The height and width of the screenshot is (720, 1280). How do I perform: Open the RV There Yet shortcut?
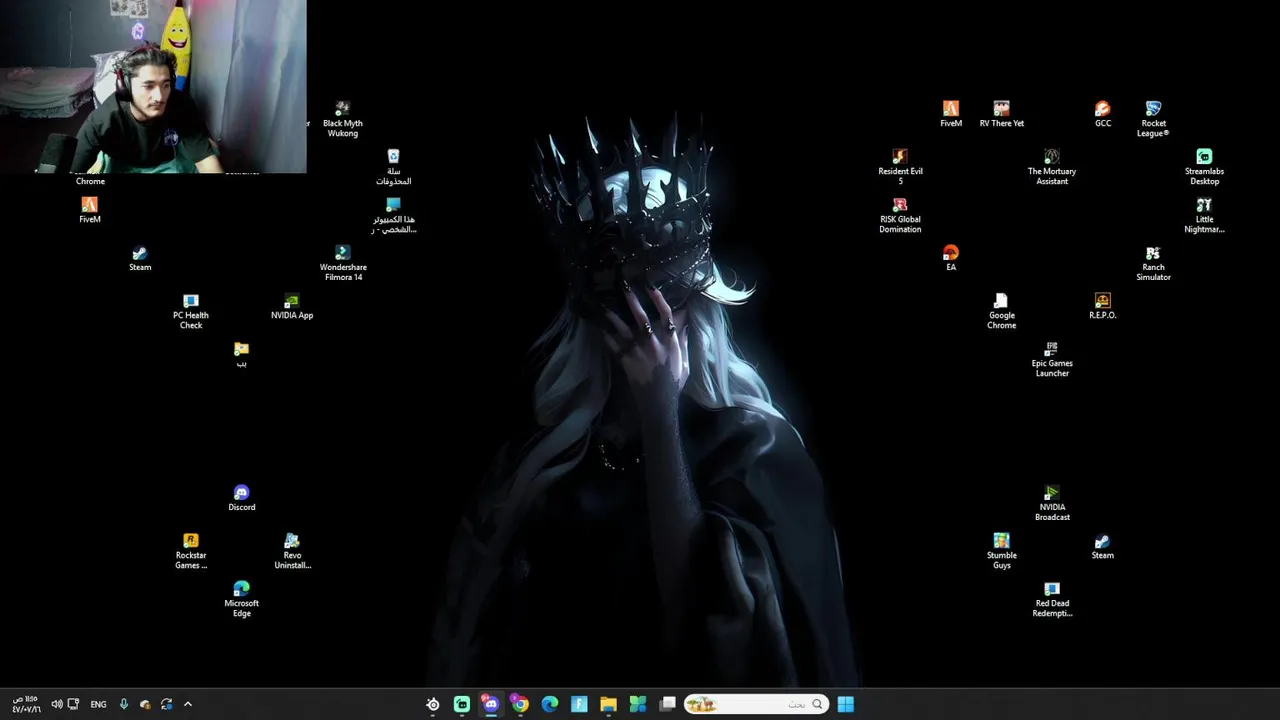1001,114
